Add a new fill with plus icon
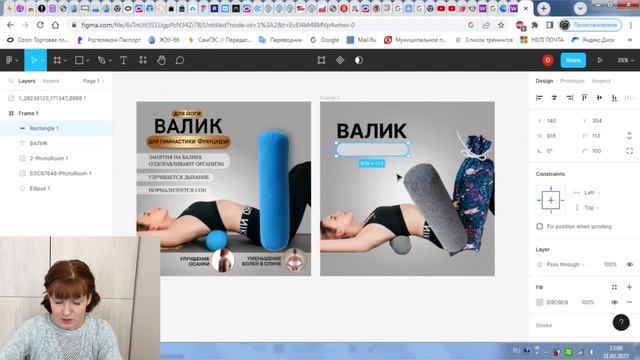640x360 pixels. pyautogui.click(x=629, y=287)
